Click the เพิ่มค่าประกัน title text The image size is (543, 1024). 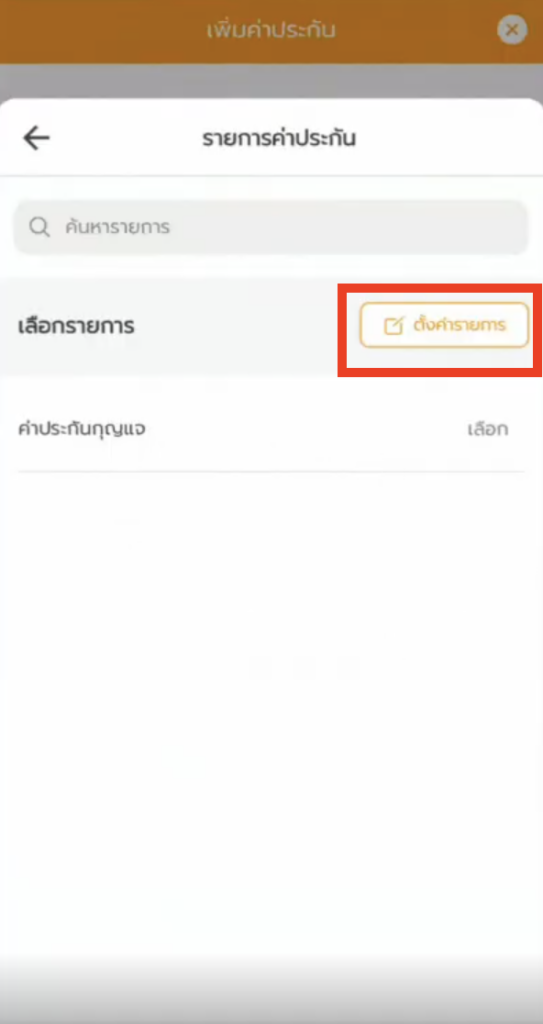click(x=271, y=30)
